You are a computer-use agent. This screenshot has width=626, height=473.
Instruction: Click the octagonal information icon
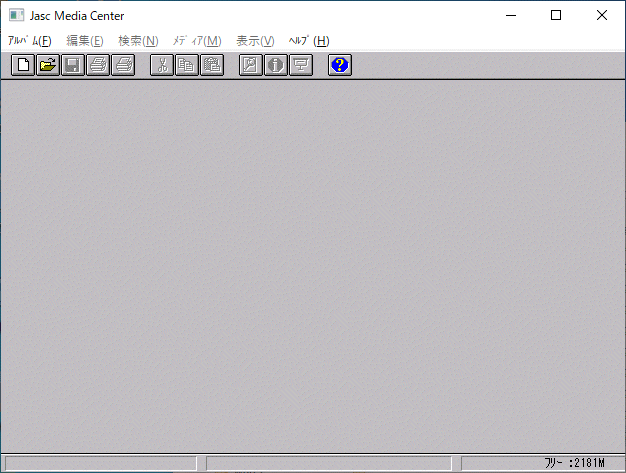pyautogui.click(x=275, y=65)
